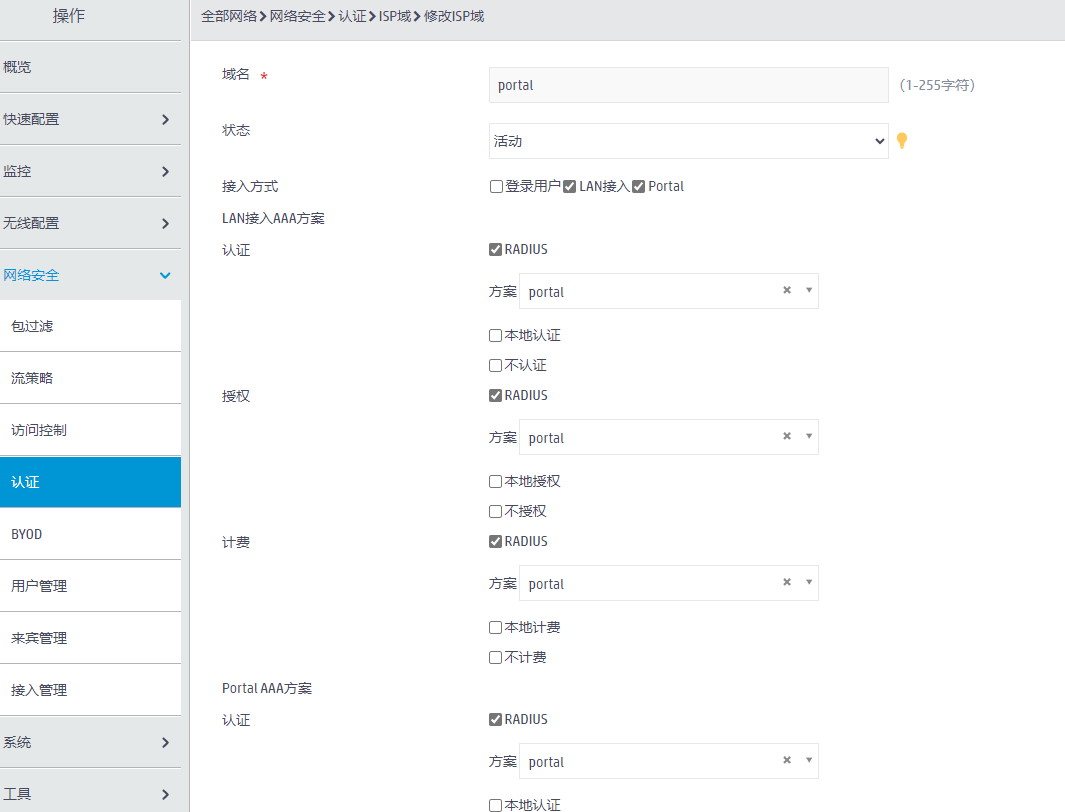Clear the accounting scheme selection (×)

pyautogui.click(x=786, y=583)
